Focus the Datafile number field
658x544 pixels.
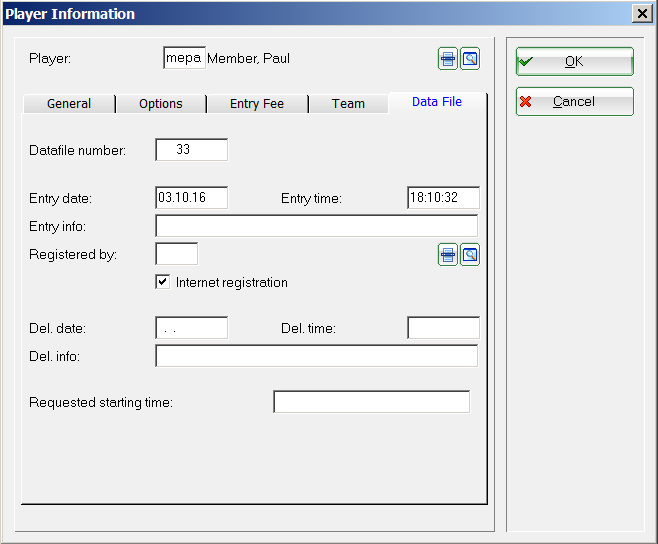pyautogui.click(x=191, y=150)
